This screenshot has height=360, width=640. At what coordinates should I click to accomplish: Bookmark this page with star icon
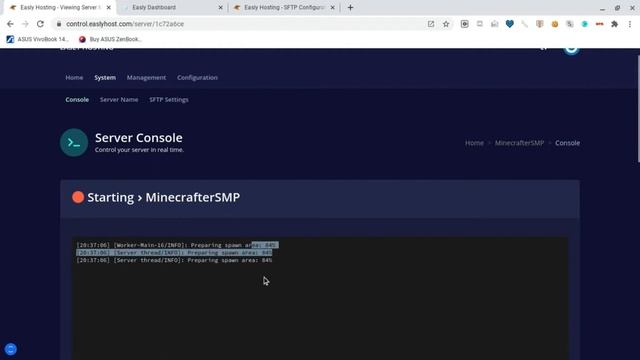coord(446,24)
